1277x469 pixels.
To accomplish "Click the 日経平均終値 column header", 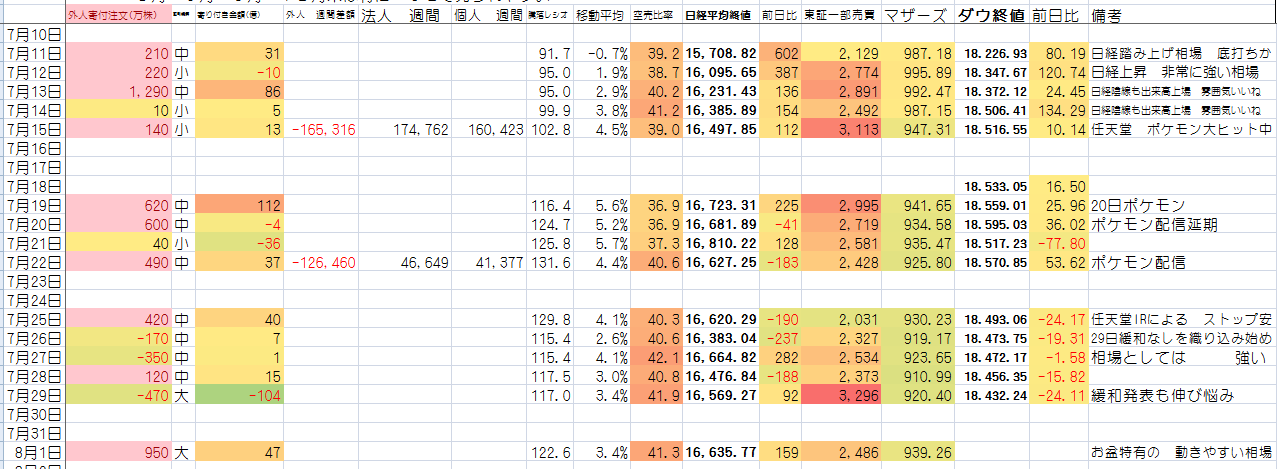I will 719,16.
